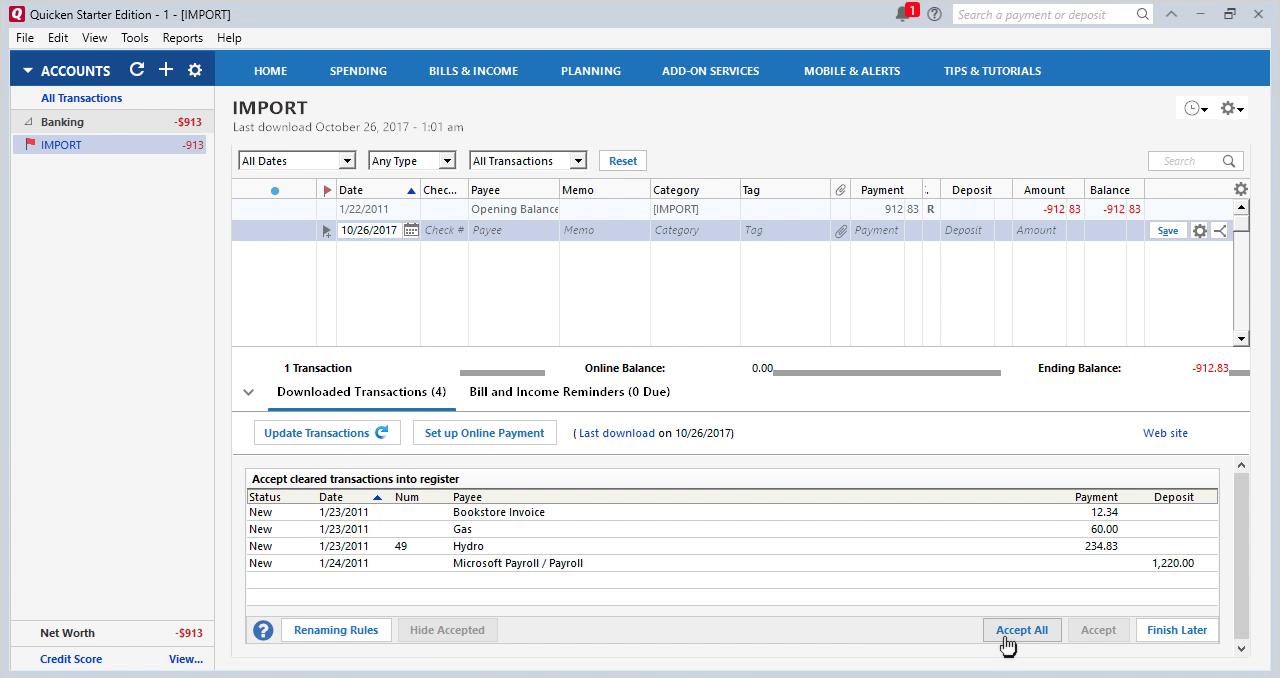Sort by flag column header

[327, 190]
